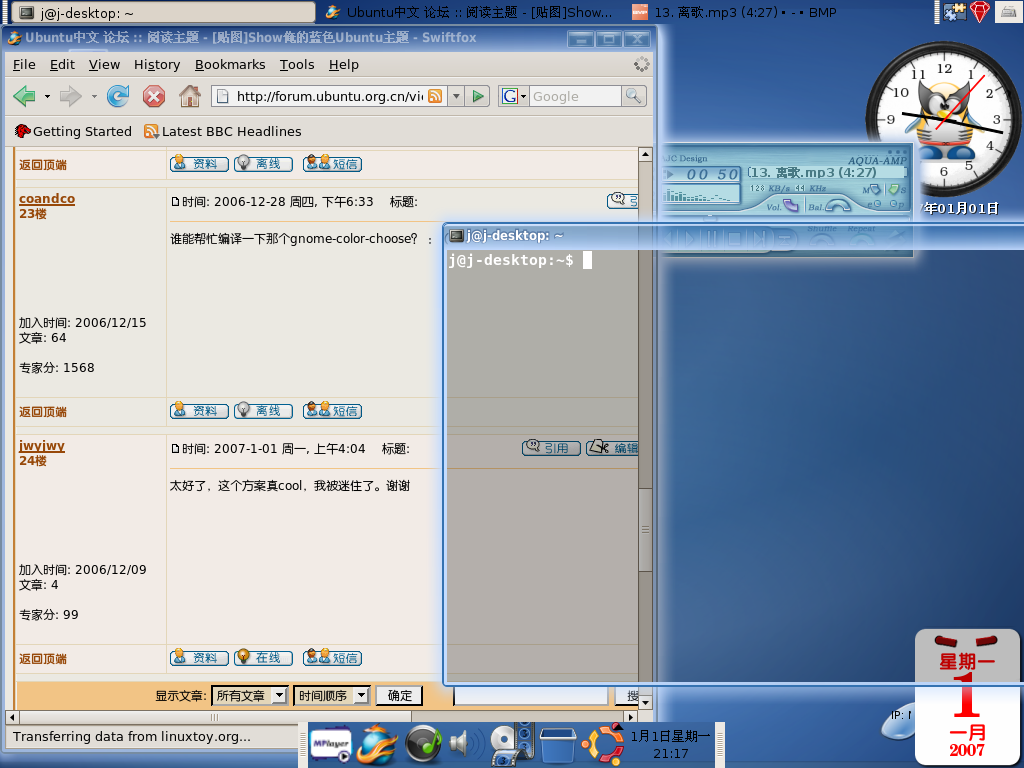This screenshot has height=768, width=1024.
Task: Click the forum search text box at bottom
Action: tap(530, 696)
